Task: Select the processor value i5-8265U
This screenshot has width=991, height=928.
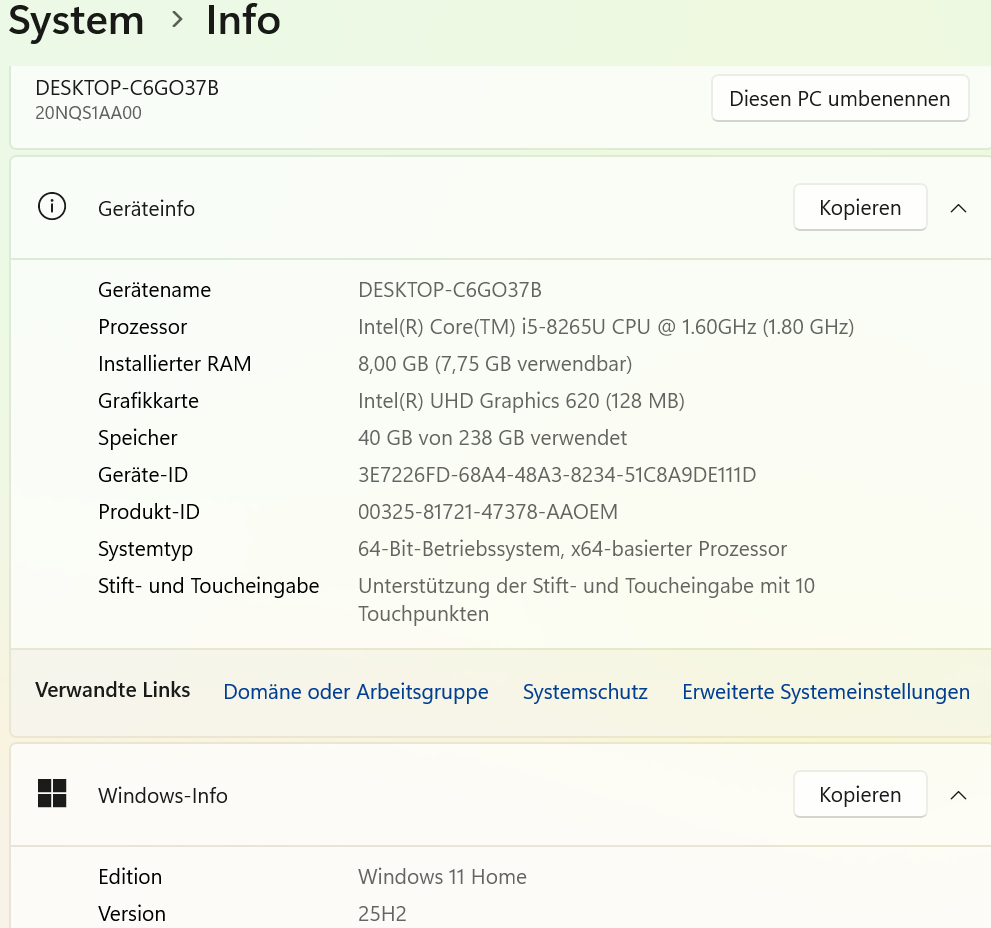Action: 606,327
